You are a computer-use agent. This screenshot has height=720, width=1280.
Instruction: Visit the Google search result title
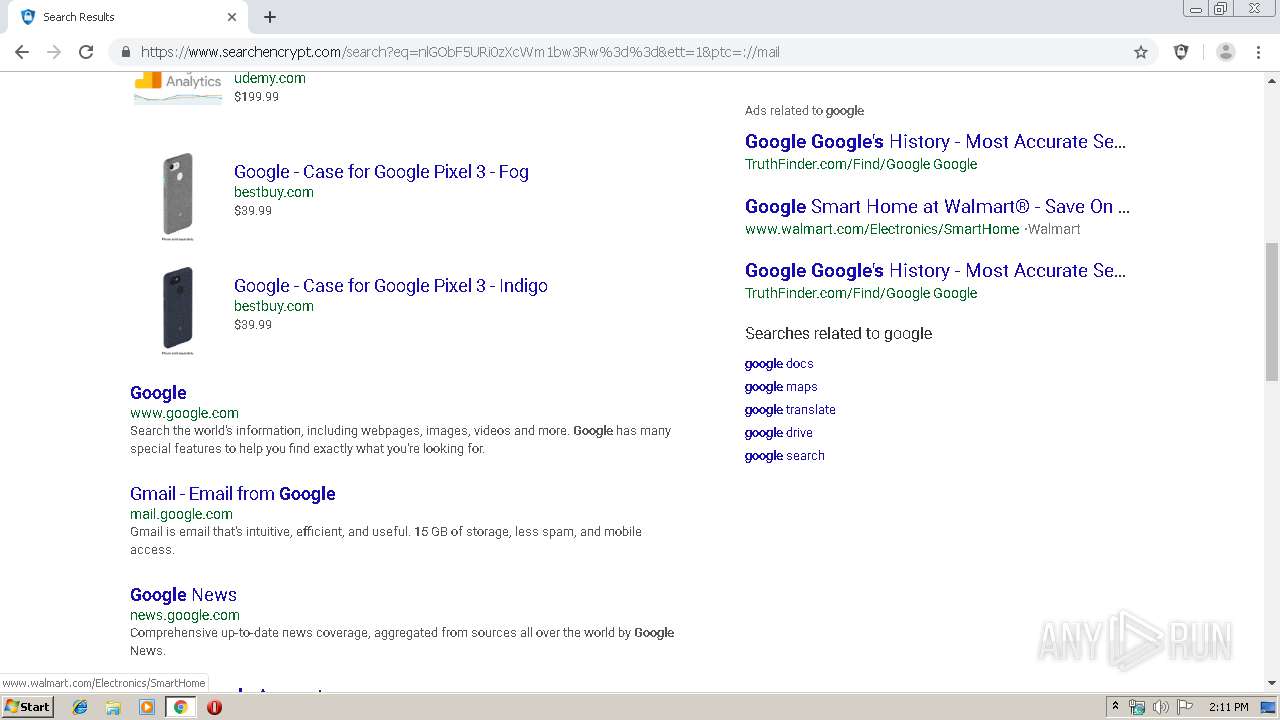tap(158, 393)
